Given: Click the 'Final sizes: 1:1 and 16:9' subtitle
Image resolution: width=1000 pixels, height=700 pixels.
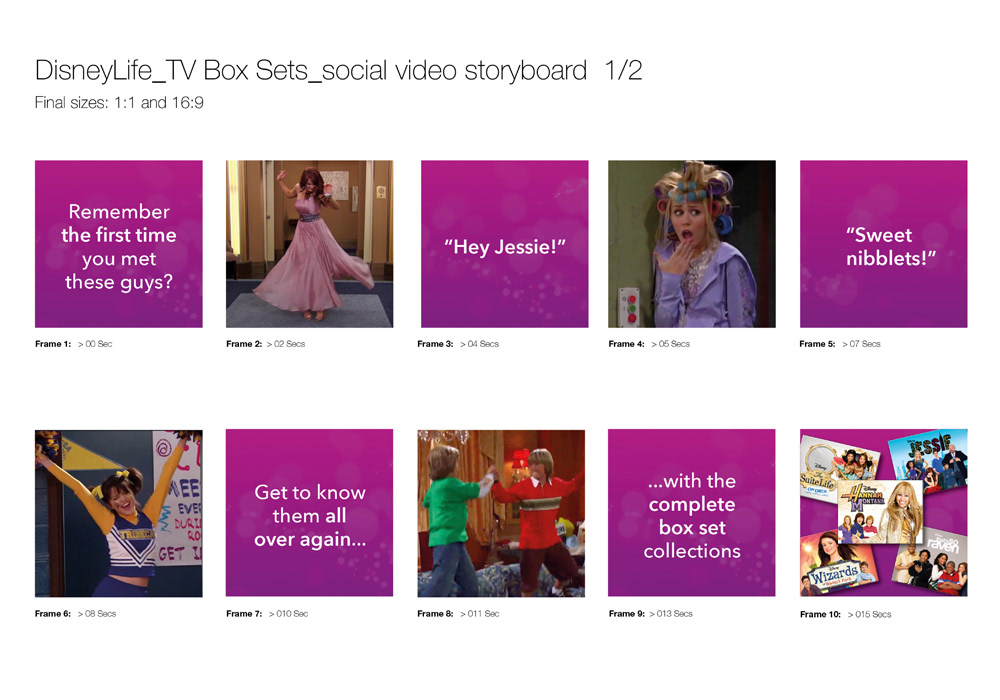Looking at the screenshot, I should (x=119, y=103).
